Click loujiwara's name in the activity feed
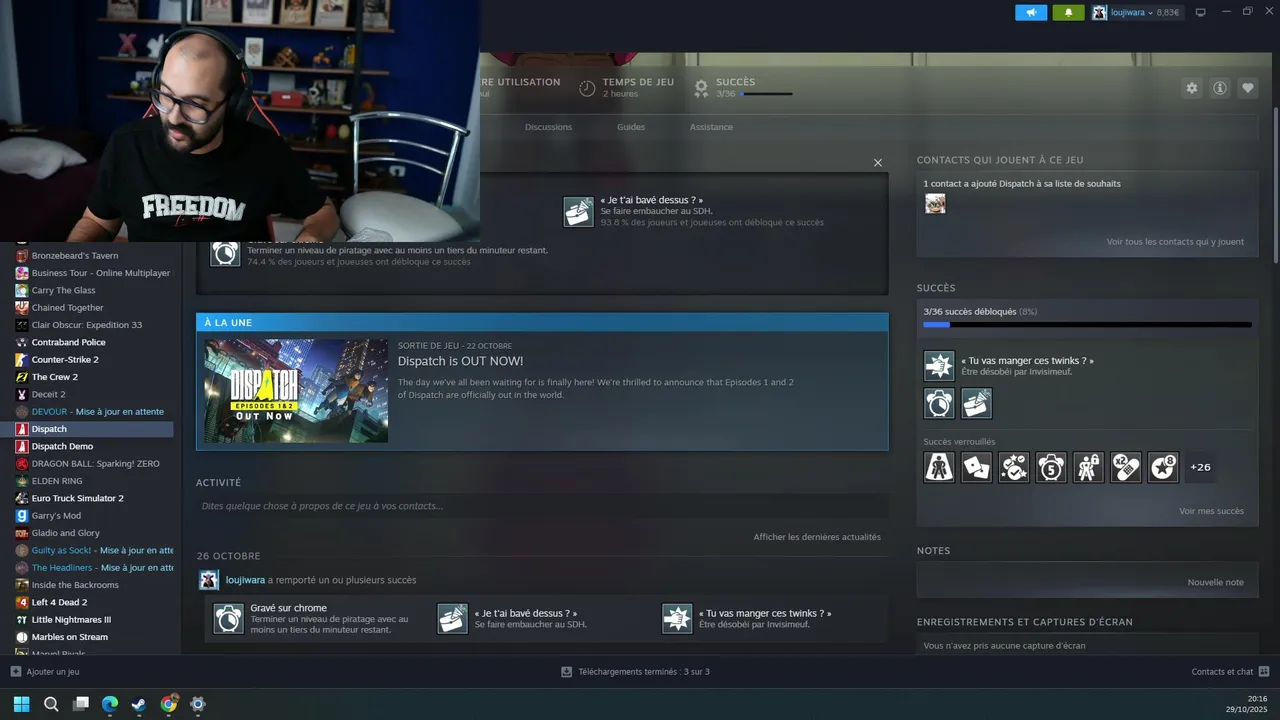 pyautogui.click(x=245, y=580)
